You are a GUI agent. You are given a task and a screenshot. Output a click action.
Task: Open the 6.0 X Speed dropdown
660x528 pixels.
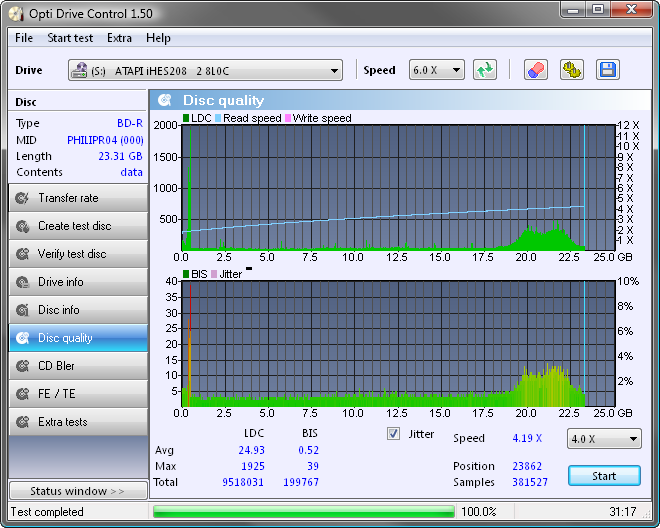click(436, 70)
